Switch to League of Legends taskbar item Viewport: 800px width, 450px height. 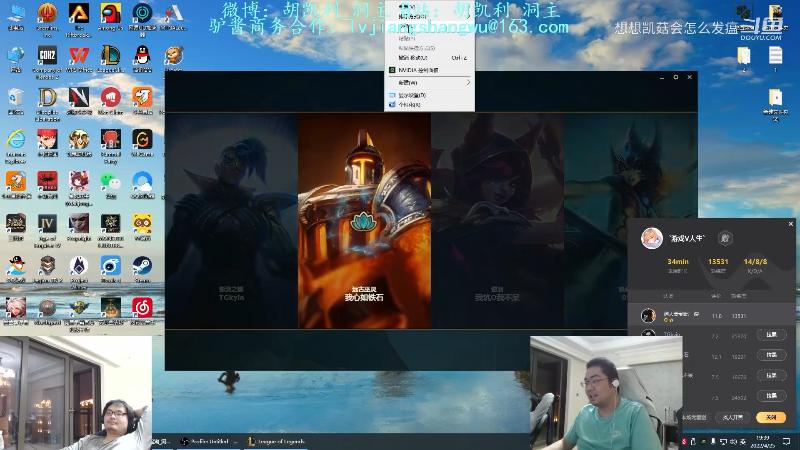click(x=276, y=441)
